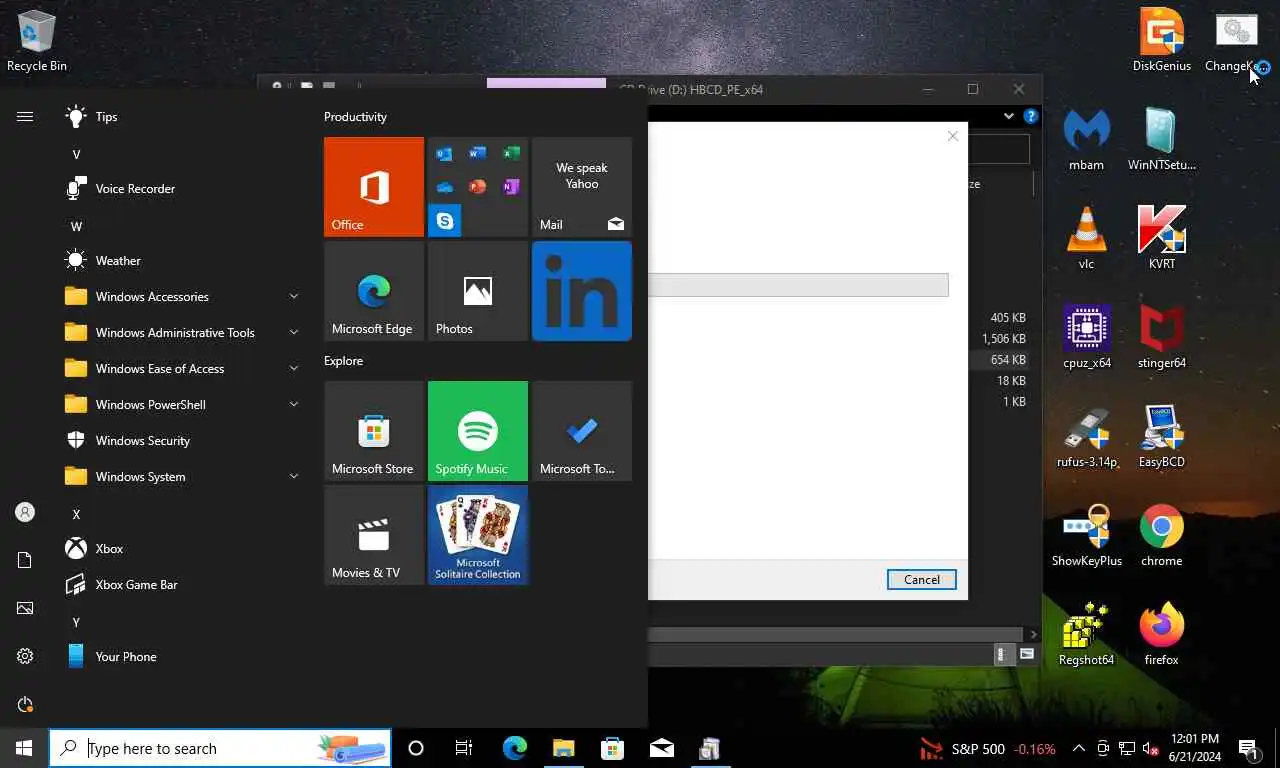Launch Spotify Music tile
This screenshot has height=768, width=1280.
click(478, 431)
